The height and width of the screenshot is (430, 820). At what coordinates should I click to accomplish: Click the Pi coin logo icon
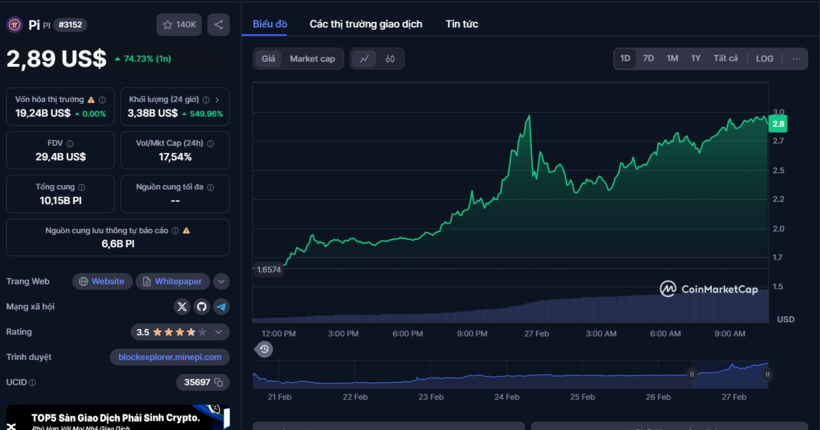coord(14,25)
